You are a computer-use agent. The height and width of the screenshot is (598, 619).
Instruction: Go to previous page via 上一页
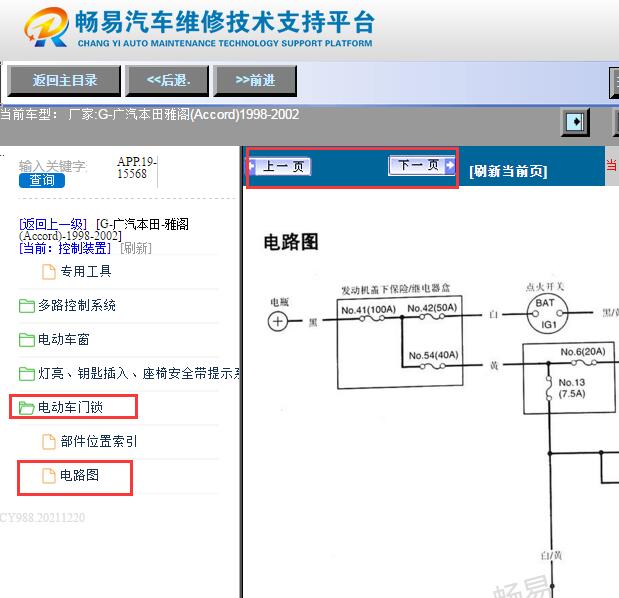tap(279, 166)
